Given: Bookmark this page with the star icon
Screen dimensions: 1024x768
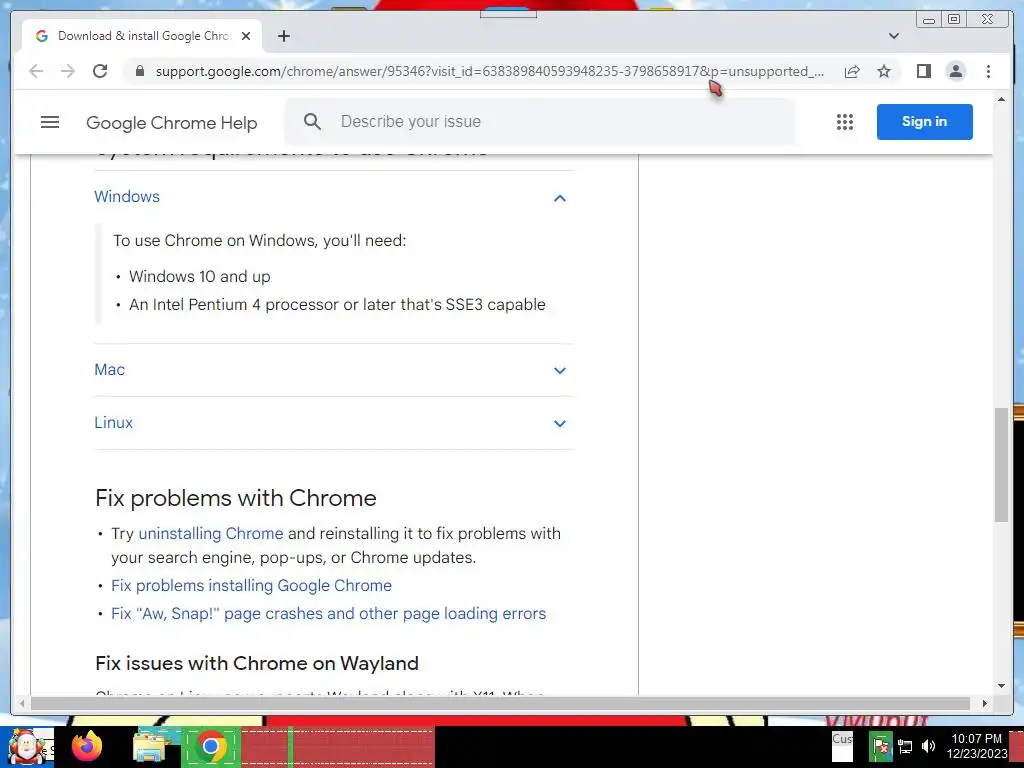Looking at the screenshot, I should coord(884,71).
